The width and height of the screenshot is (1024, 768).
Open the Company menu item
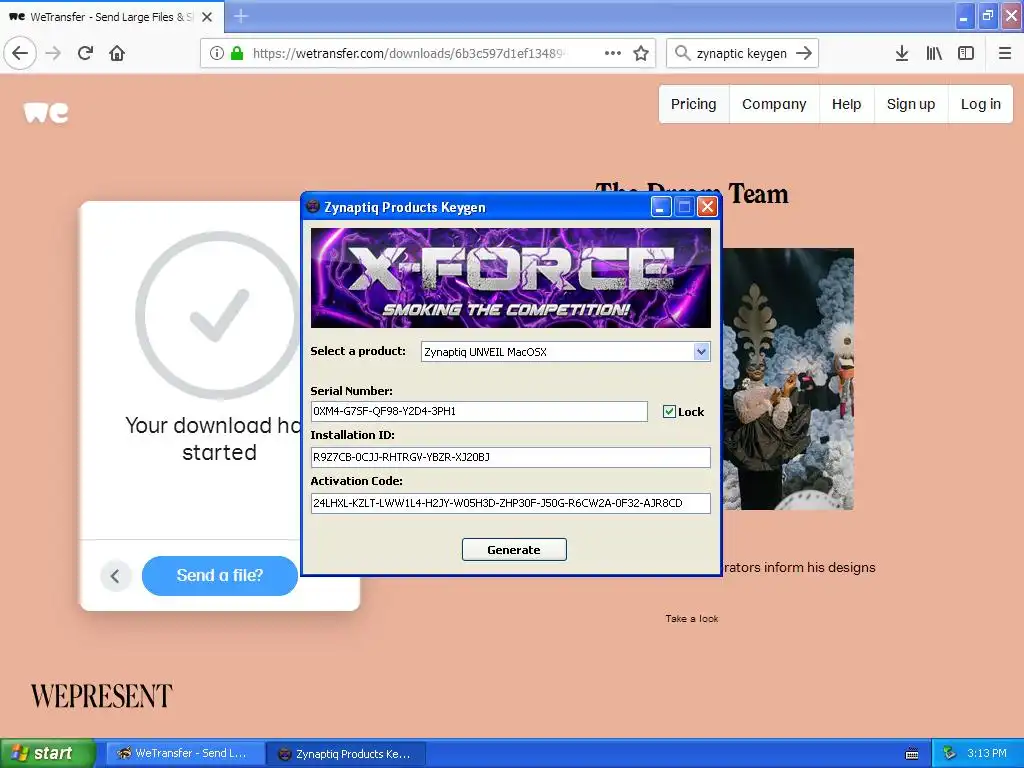pos(774,104)
